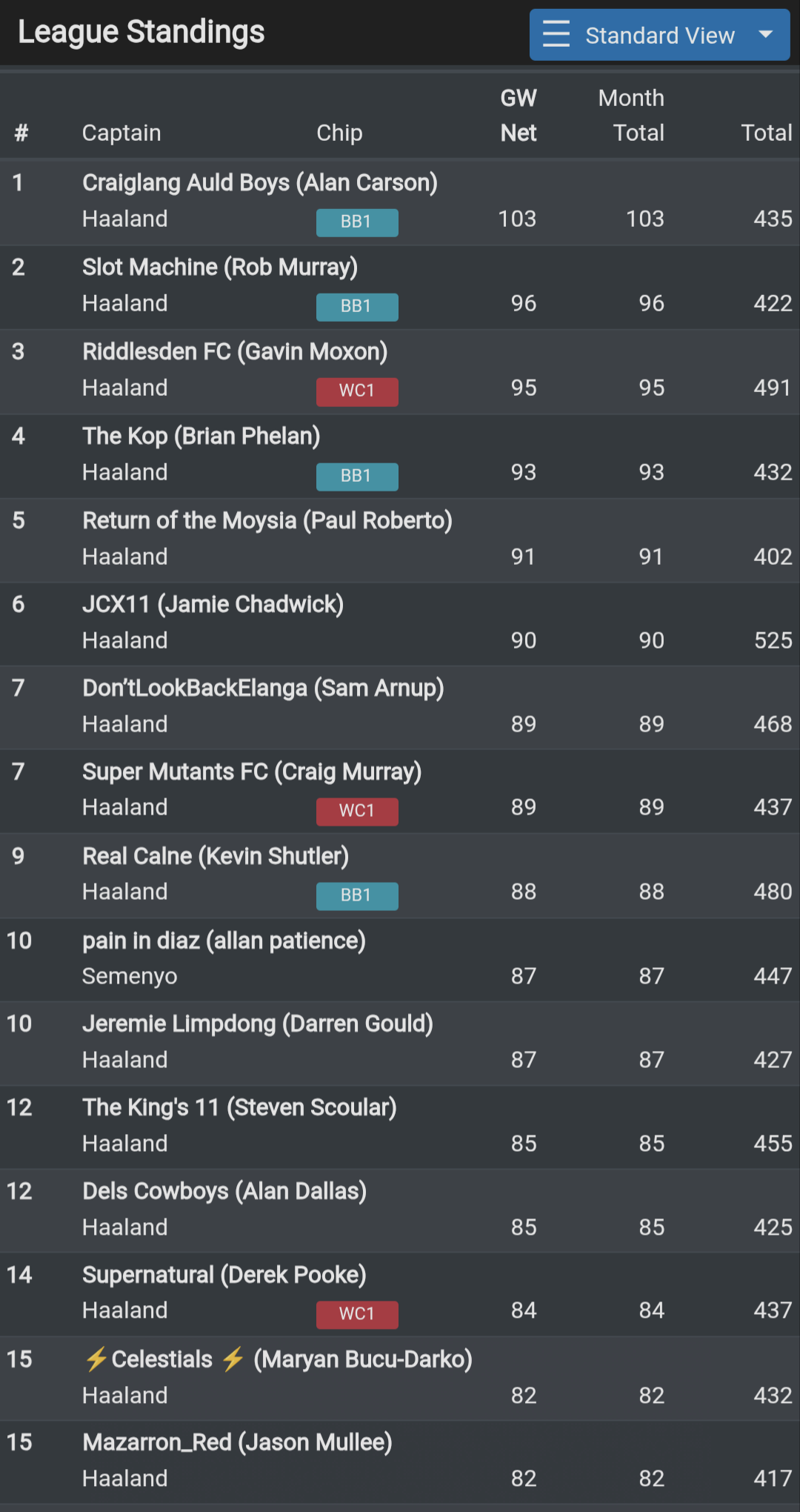Viewport: 800px width, 1512px height.
Task: Click the hamburger lines icon beside Standard View
Action: 556,34
